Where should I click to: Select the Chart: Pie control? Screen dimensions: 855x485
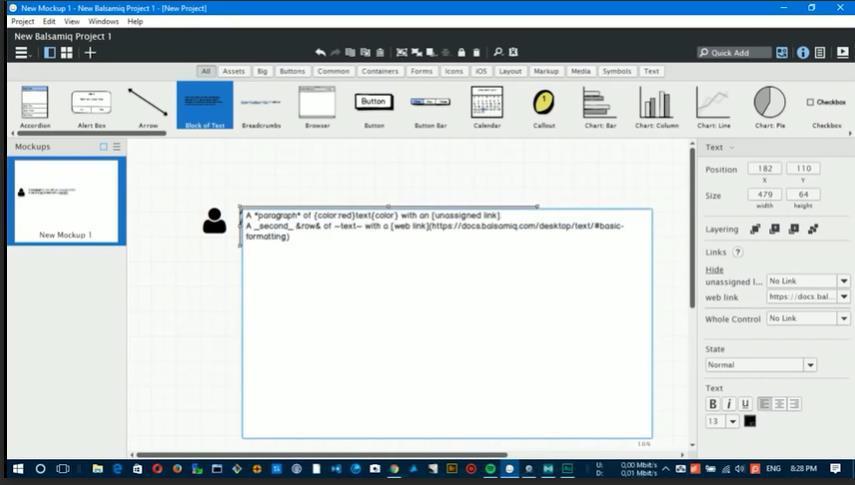770,106
